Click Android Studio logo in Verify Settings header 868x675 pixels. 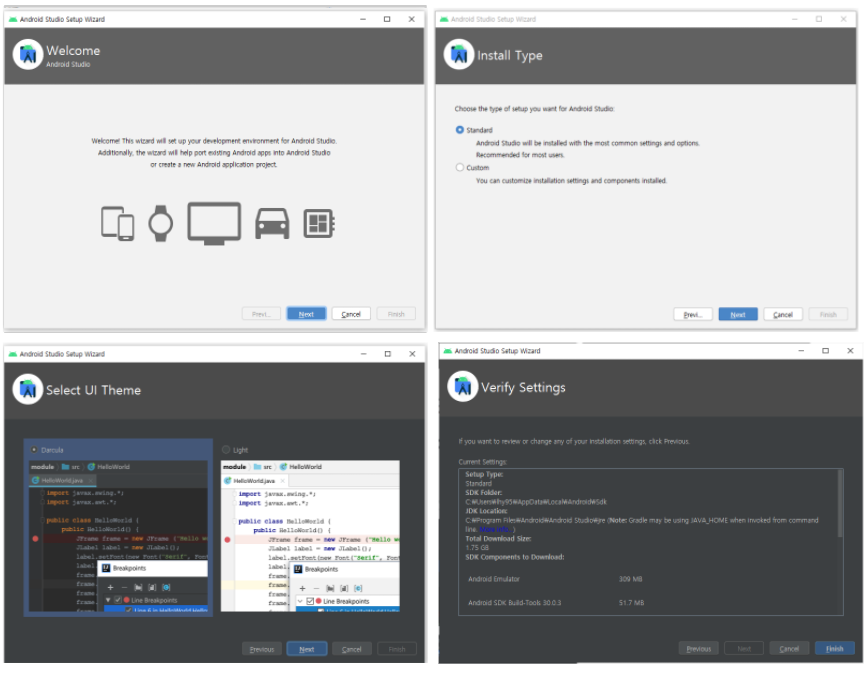point(463,386)
